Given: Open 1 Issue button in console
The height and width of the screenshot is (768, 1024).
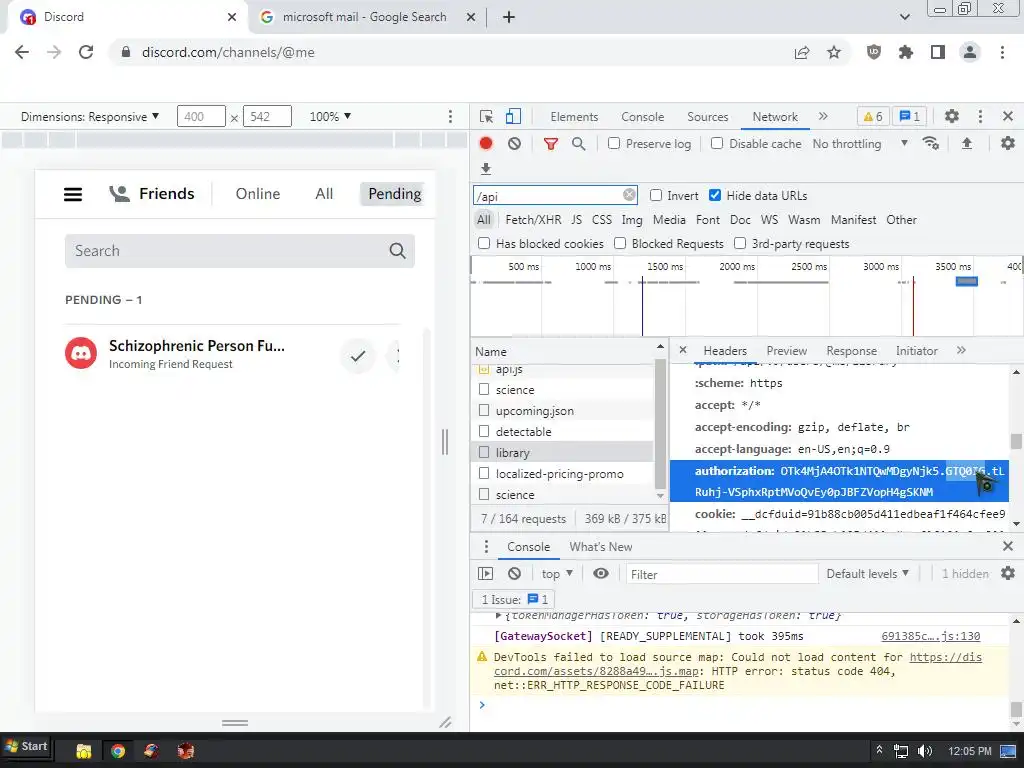Looking at the screenshot, I should (515, 600).
